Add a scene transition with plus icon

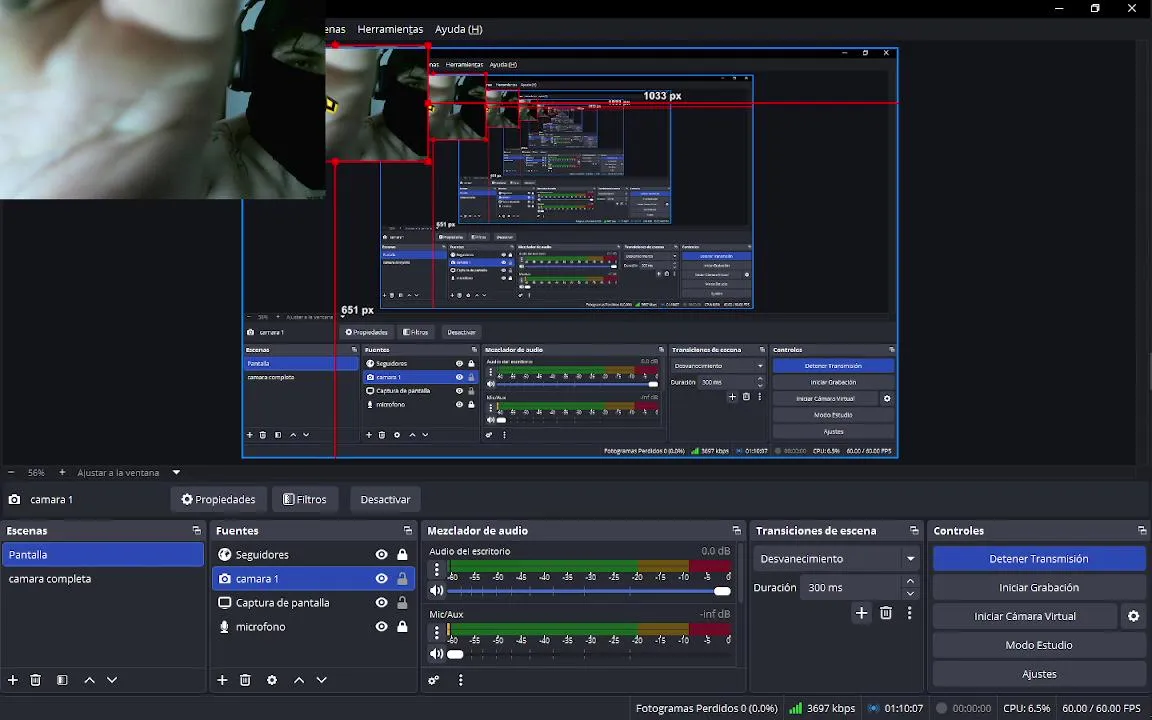862,613
